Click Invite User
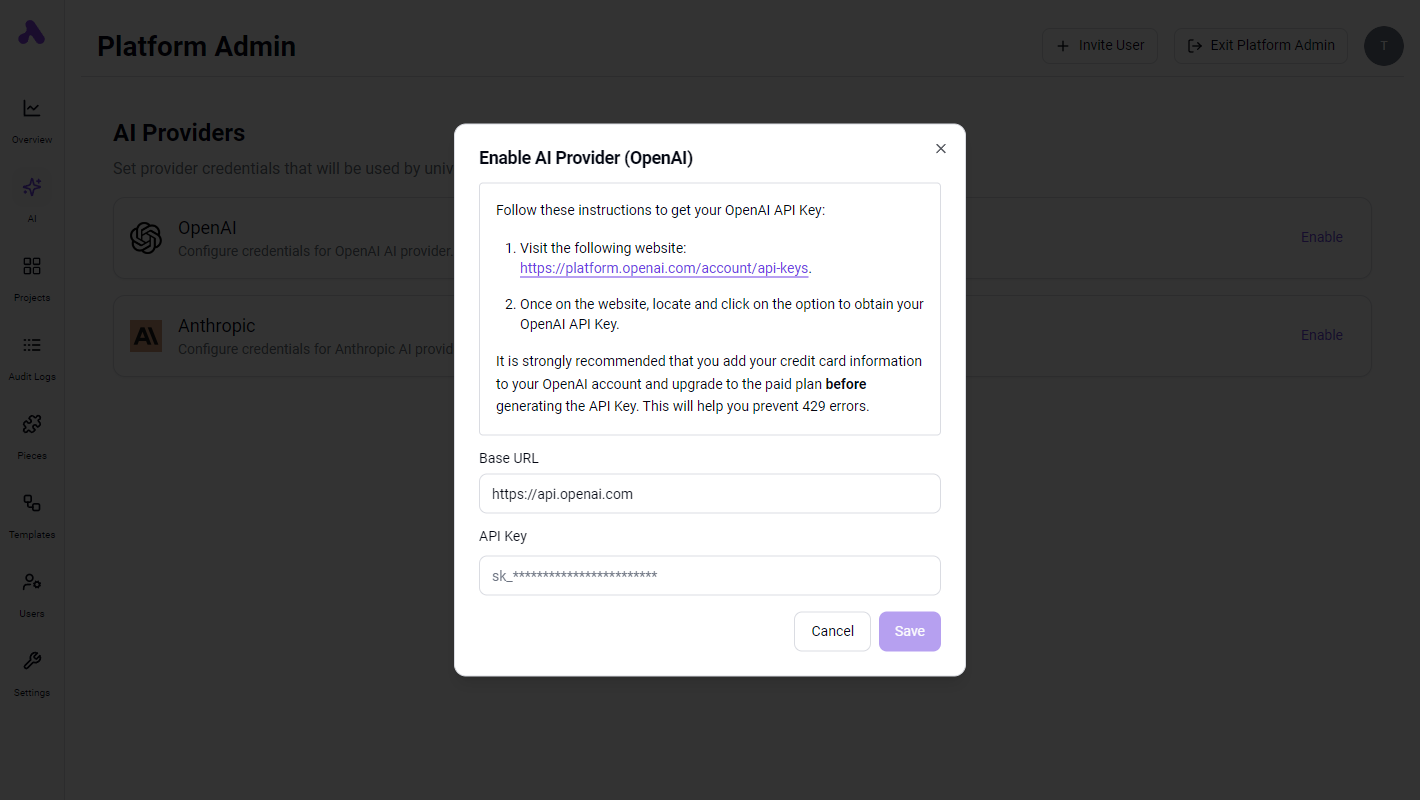The image size is (1420, 800). (1100, 45)
